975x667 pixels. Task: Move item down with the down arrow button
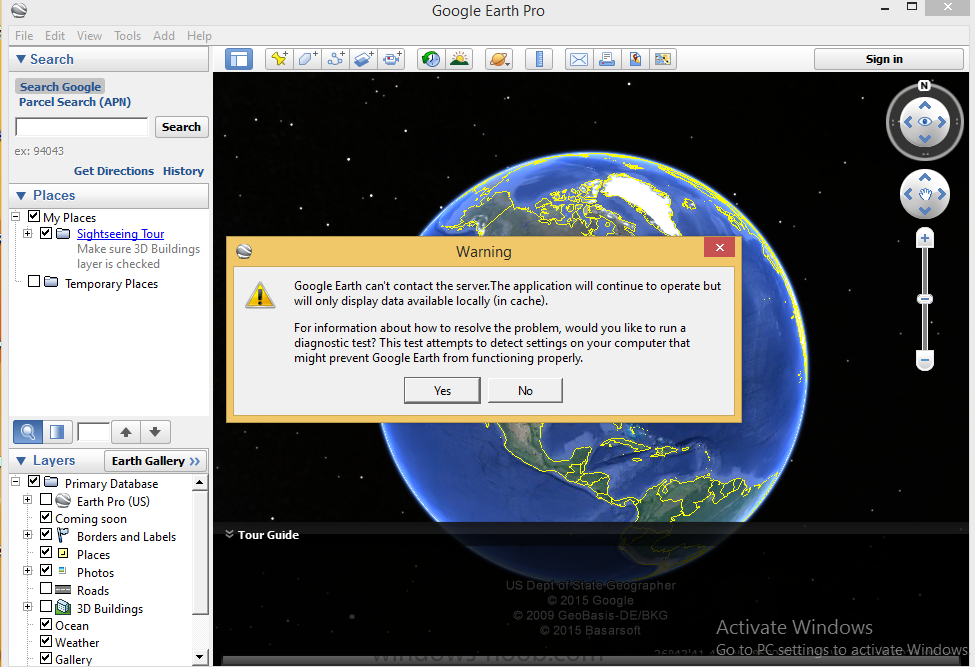(155, 431)
